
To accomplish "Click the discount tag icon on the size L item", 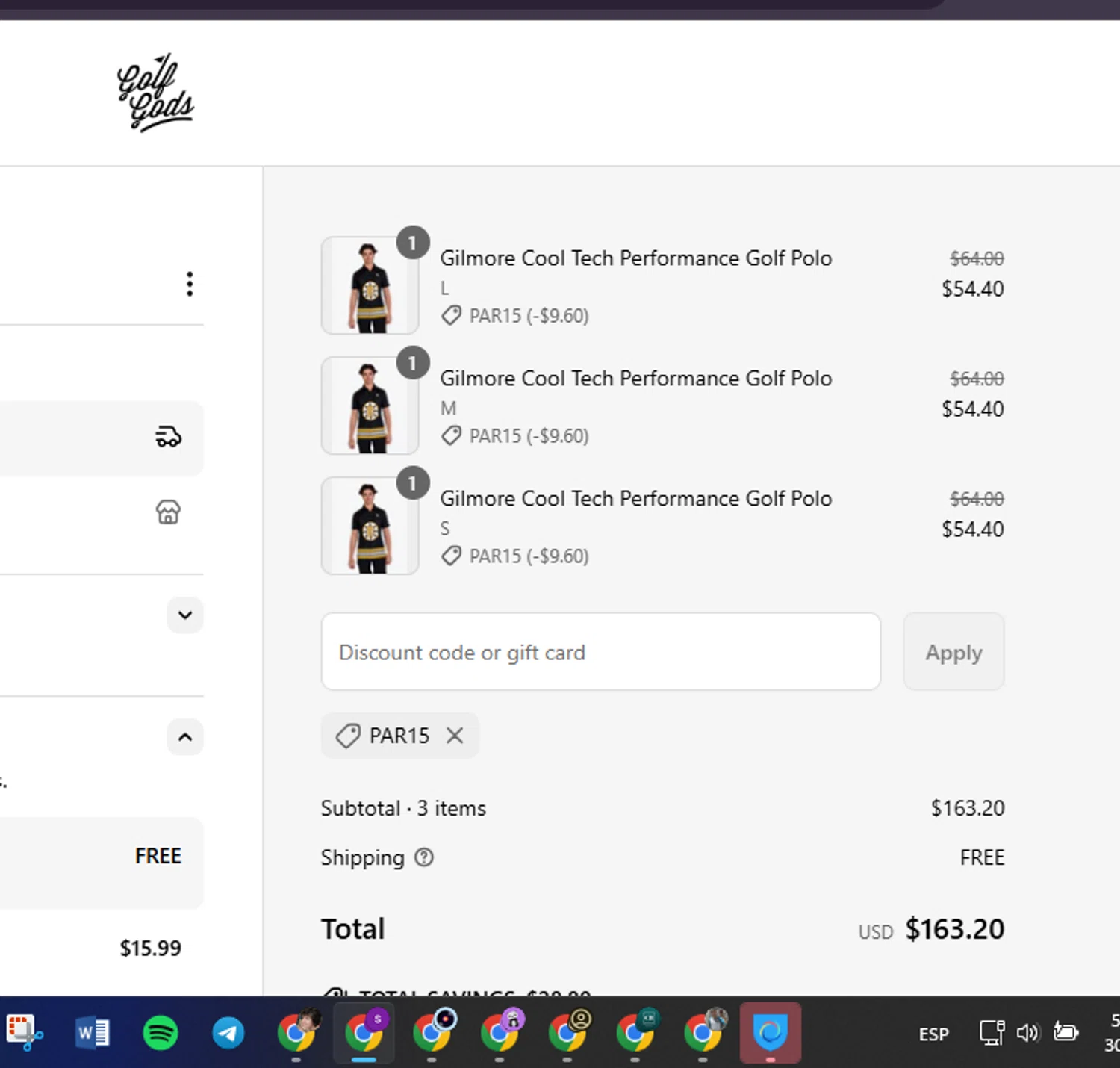I will 451,316.
